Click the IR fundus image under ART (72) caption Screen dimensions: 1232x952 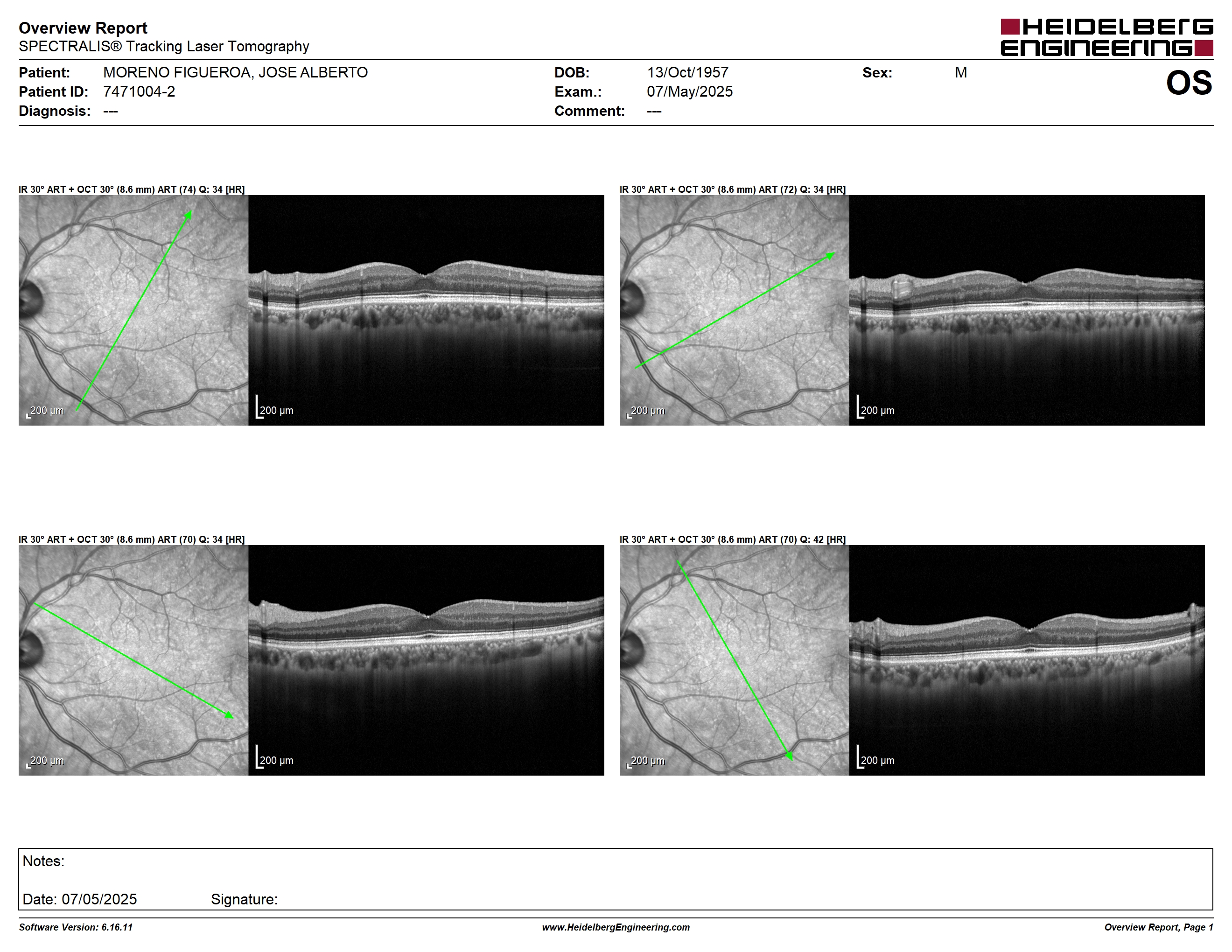(734, 310)
